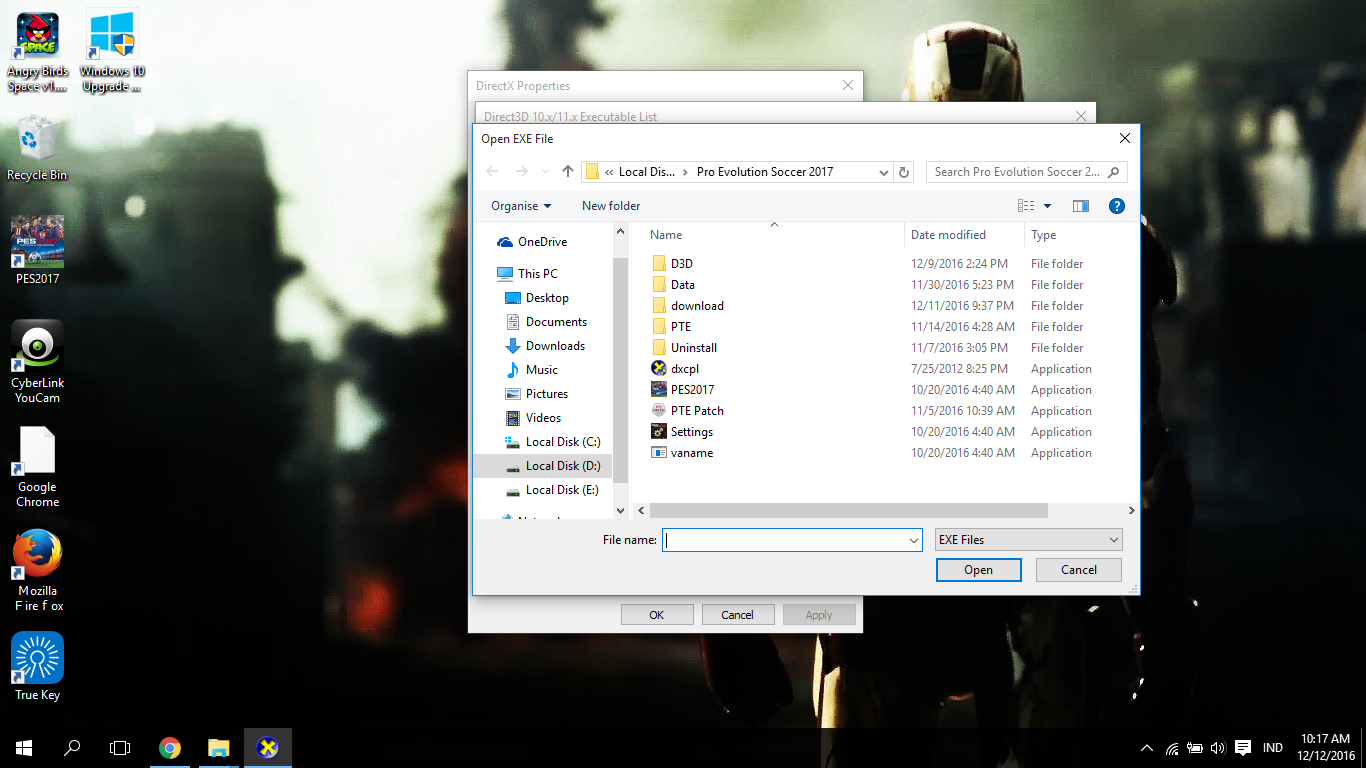Screen dimensions: 1366x768
Task: Click the Local Disk breadcrumb segment
Action: tap(646, 172)
